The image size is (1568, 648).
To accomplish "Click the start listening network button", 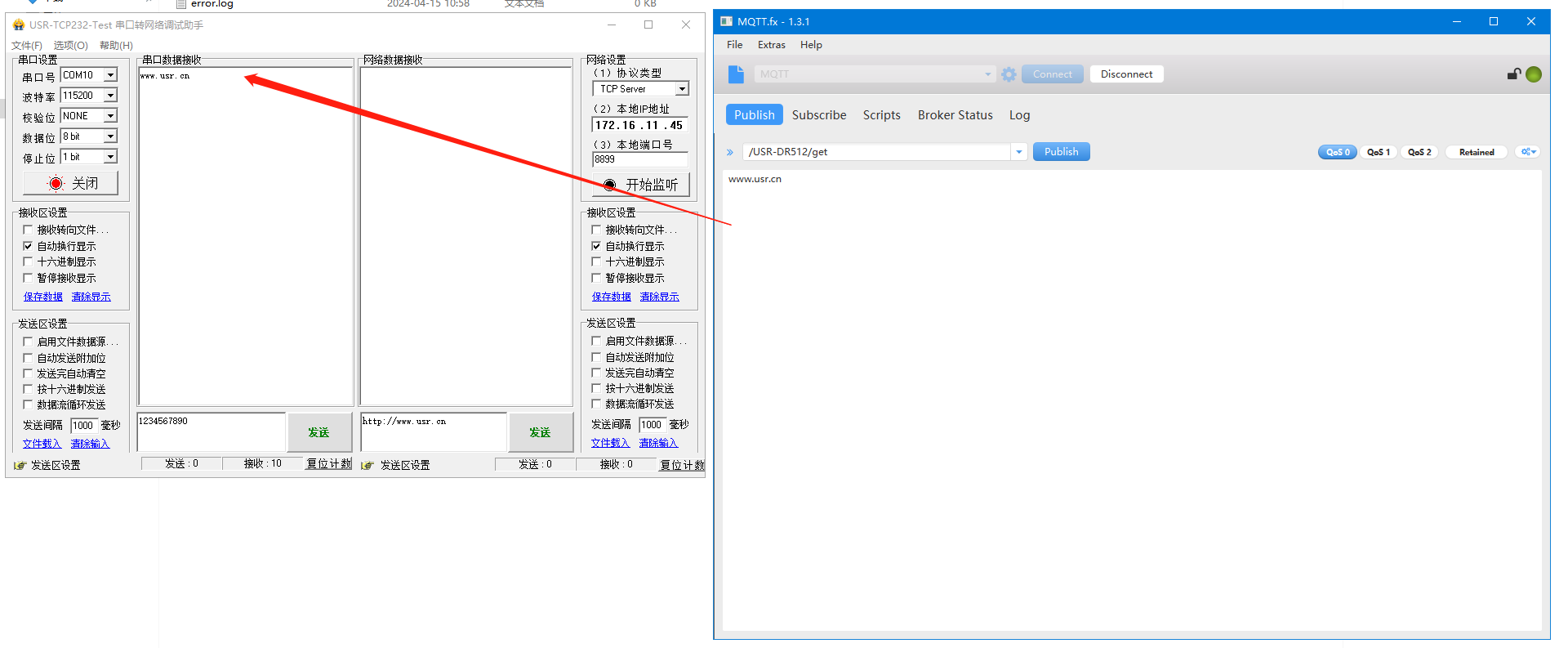I will point(641,185).
